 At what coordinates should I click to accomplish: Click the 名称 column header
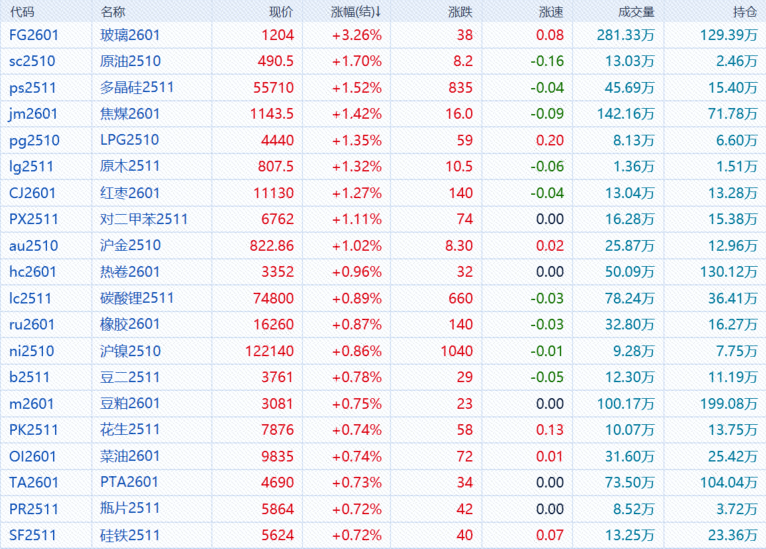pos(113,11)
